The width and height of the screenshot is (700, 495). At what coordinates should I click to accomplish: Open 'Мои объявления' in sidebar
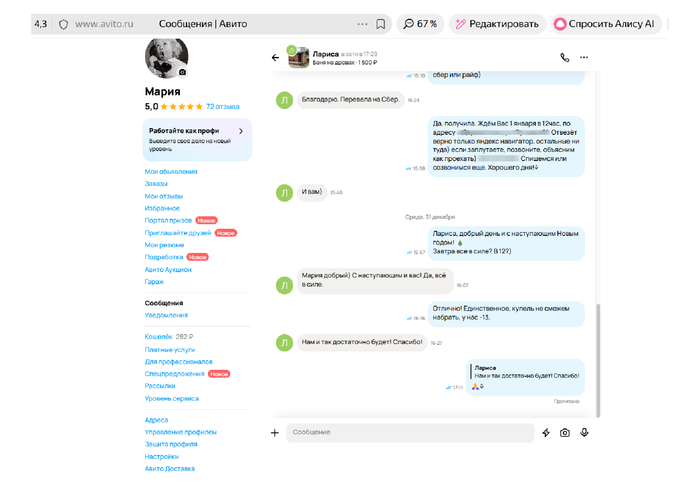point(171,171)
